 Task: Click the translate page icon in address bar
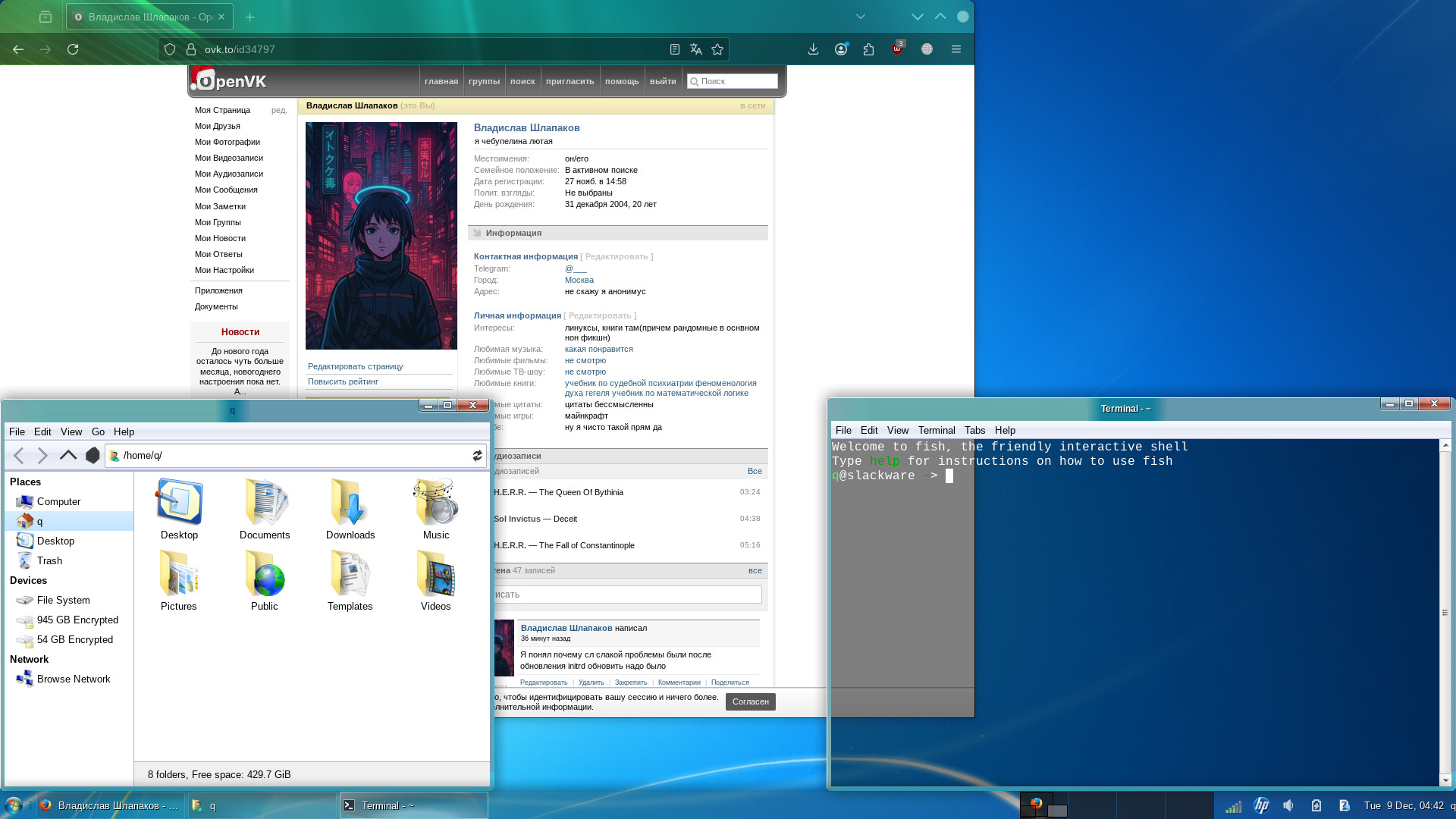coord(696,49)
